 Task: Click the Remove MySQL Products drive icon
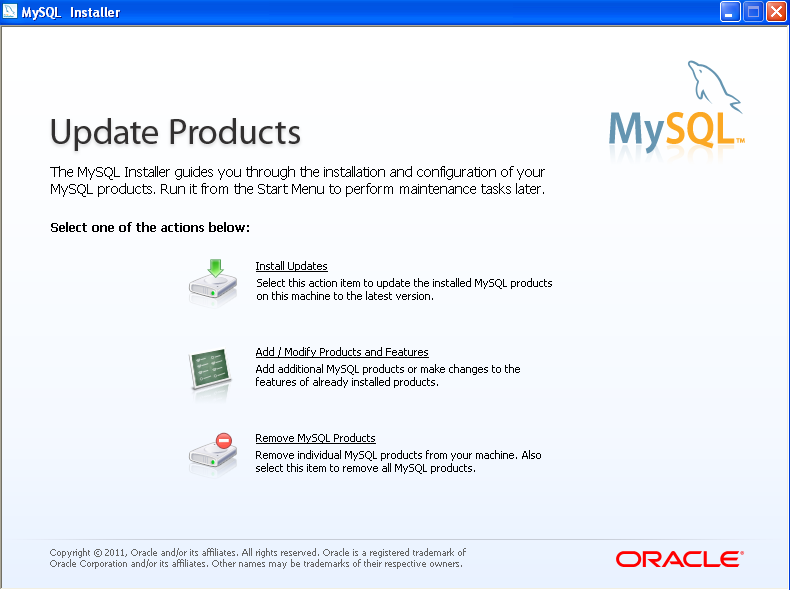213,452
